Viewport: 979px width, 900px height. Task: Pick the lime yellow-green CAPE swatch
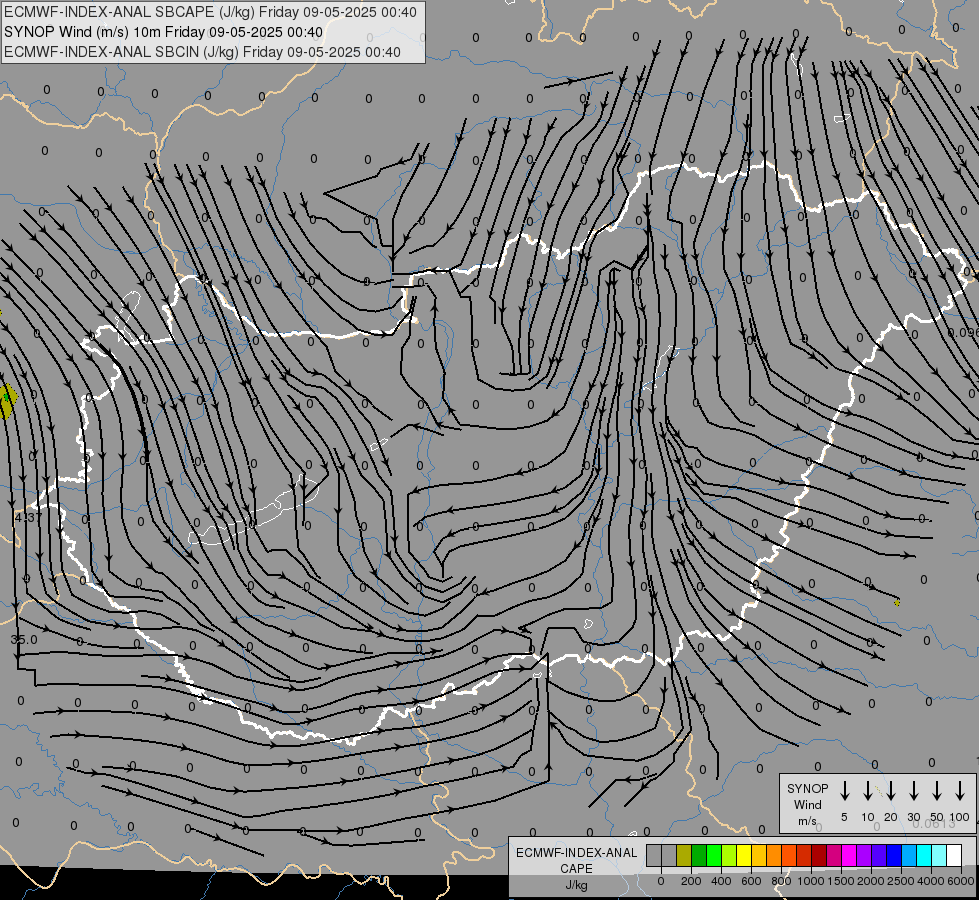(729, 855)
